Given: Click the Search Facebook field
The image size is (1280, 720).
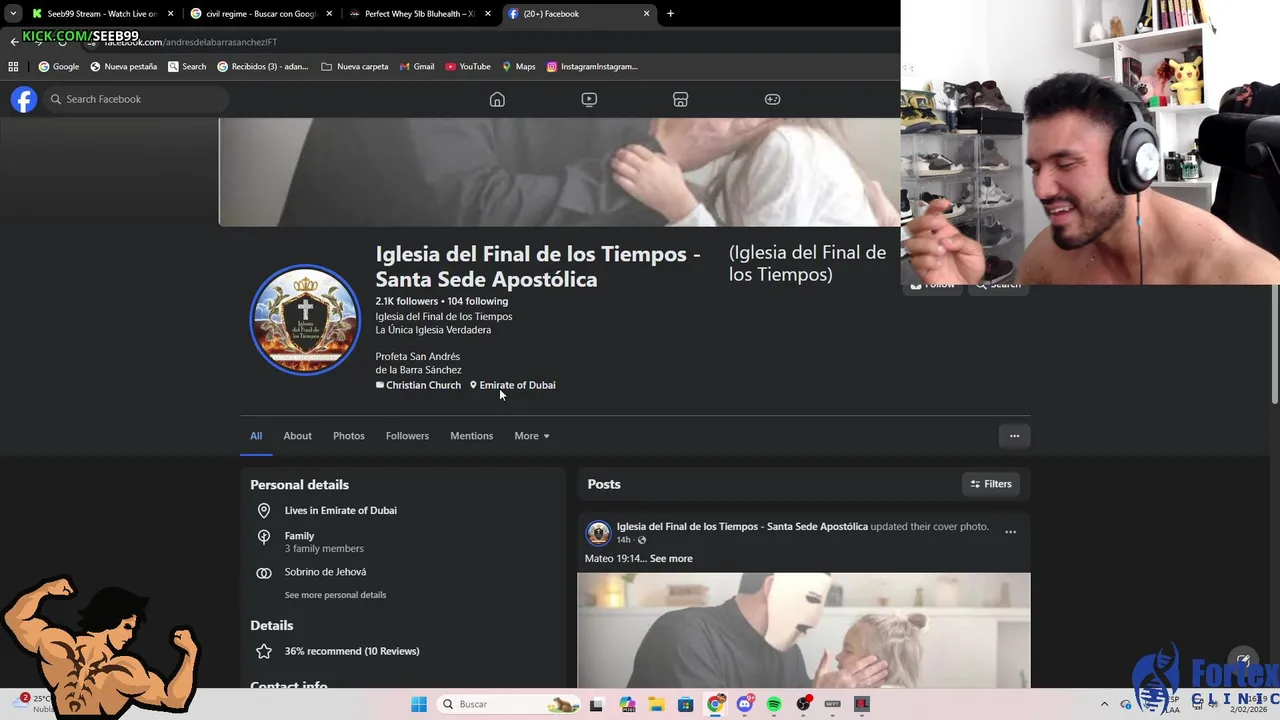Looking at the screenshot, I should coord(136,99).
